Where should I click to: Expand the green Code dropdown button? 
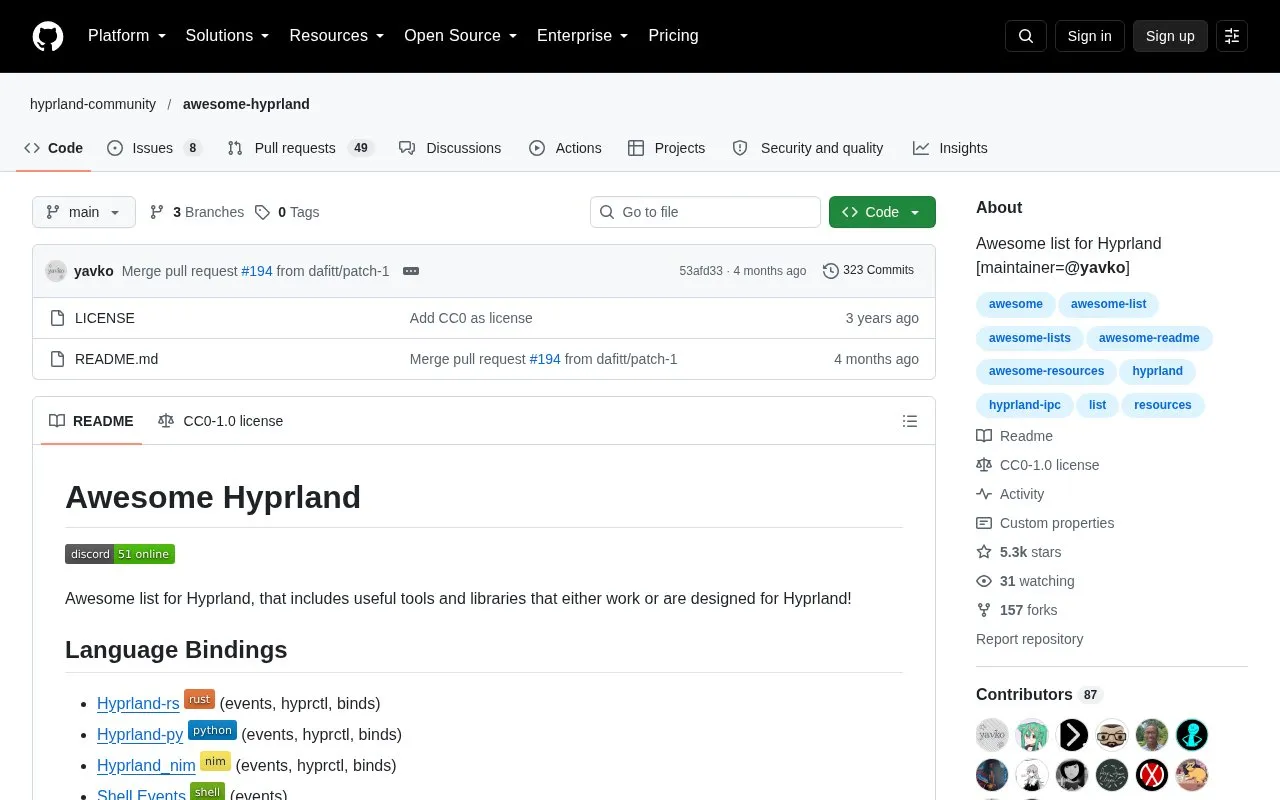tap(882, 212)
